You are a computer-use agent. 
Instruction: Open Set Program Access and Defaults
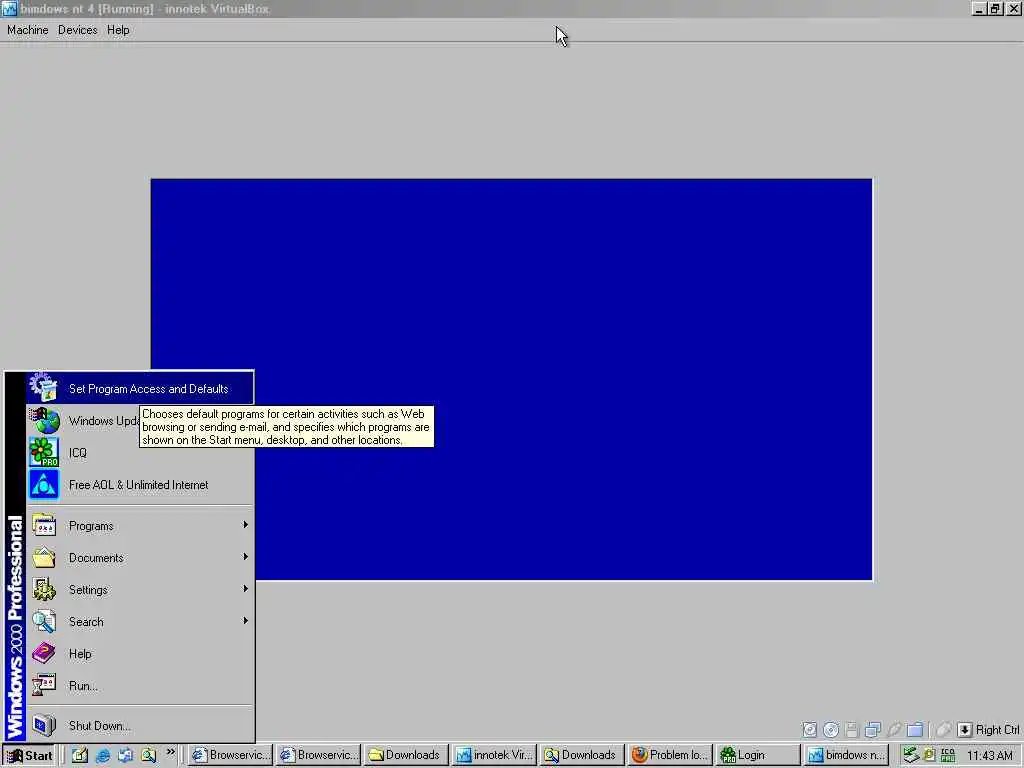[140, 389]
